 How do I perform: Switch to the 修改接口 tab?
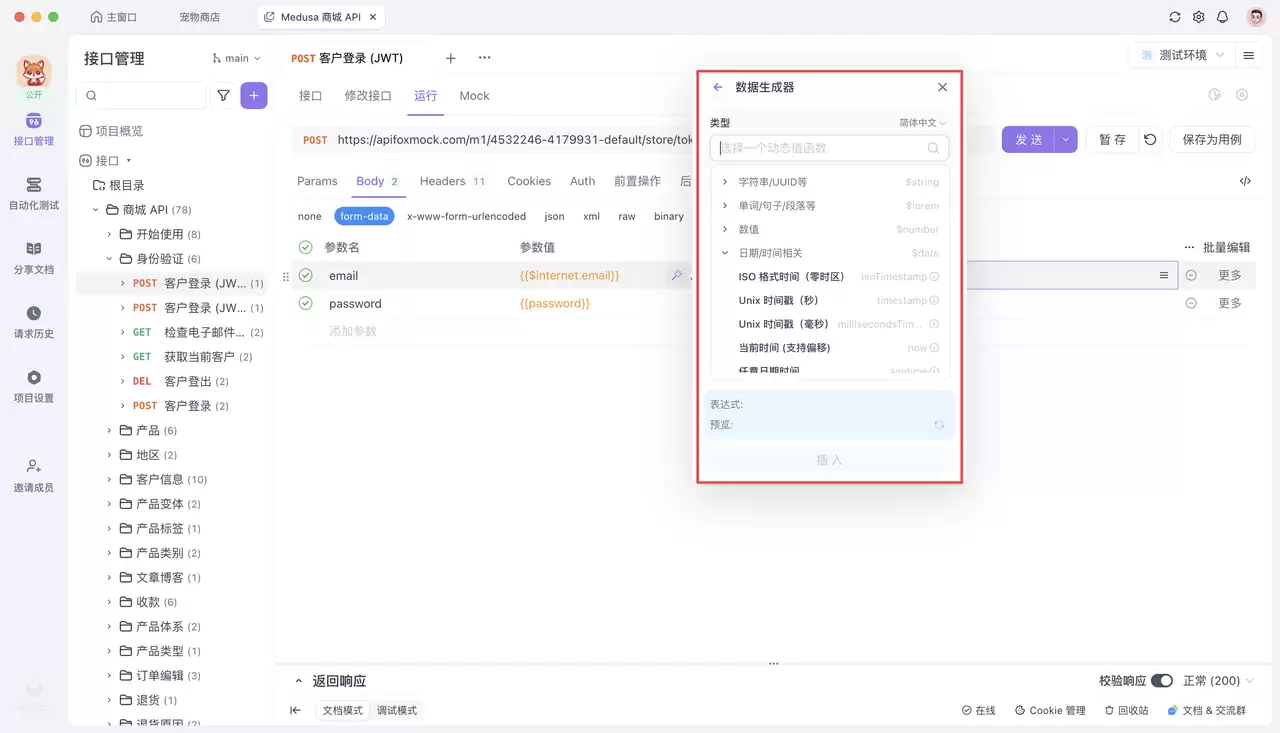[x=368, y=96]
